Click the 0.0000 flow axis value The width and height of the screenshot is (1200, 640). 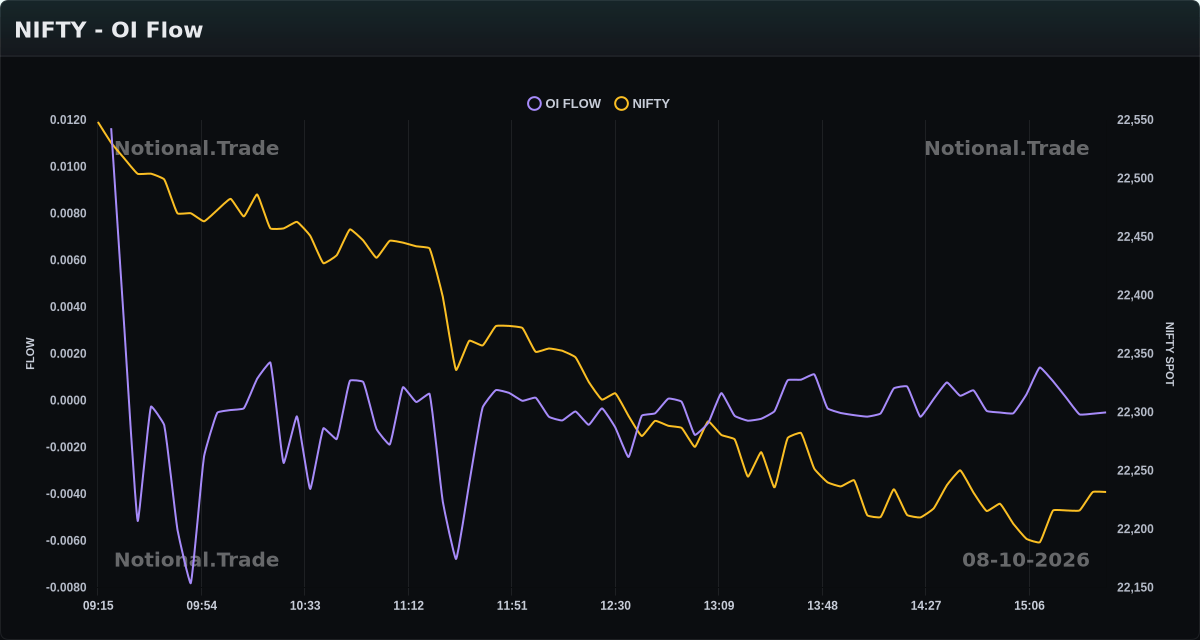[x=68, y=401]
